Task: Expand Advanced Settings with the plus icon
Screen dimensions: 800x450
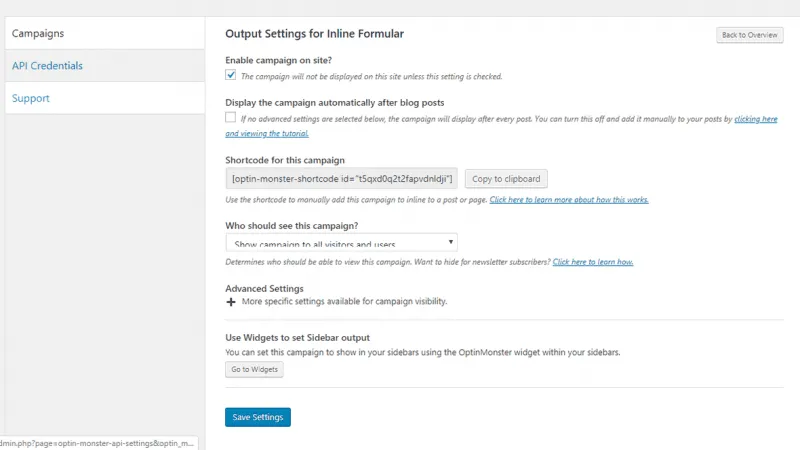Action: 231,302
